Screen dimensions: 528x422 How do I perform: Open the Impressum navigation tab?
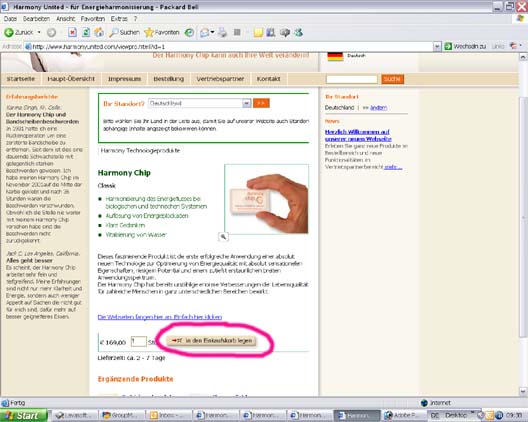click(124, 79)
